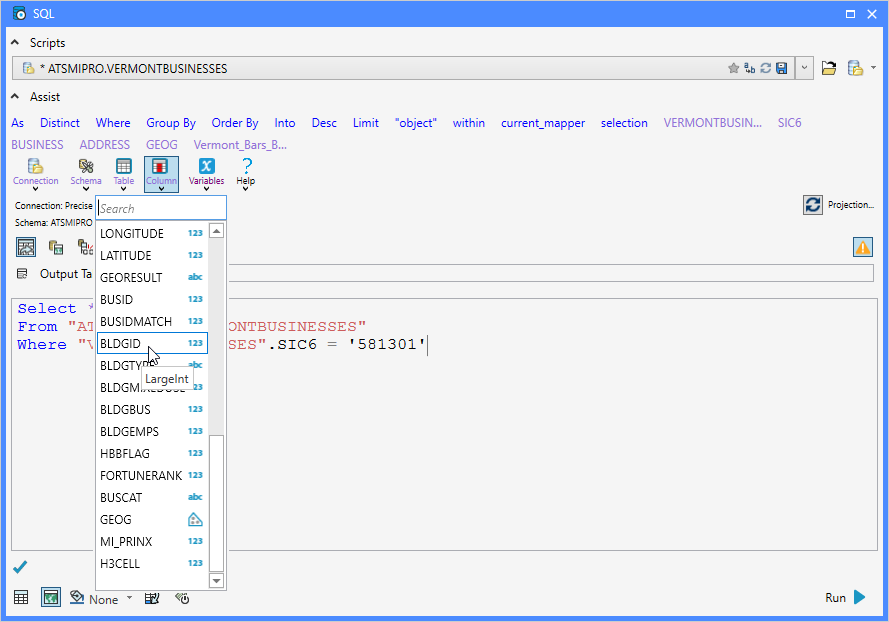The width and height of the screenshot is (889, 622).
Task: Open a script file with the folder icon
Action: tap(829, 68)
